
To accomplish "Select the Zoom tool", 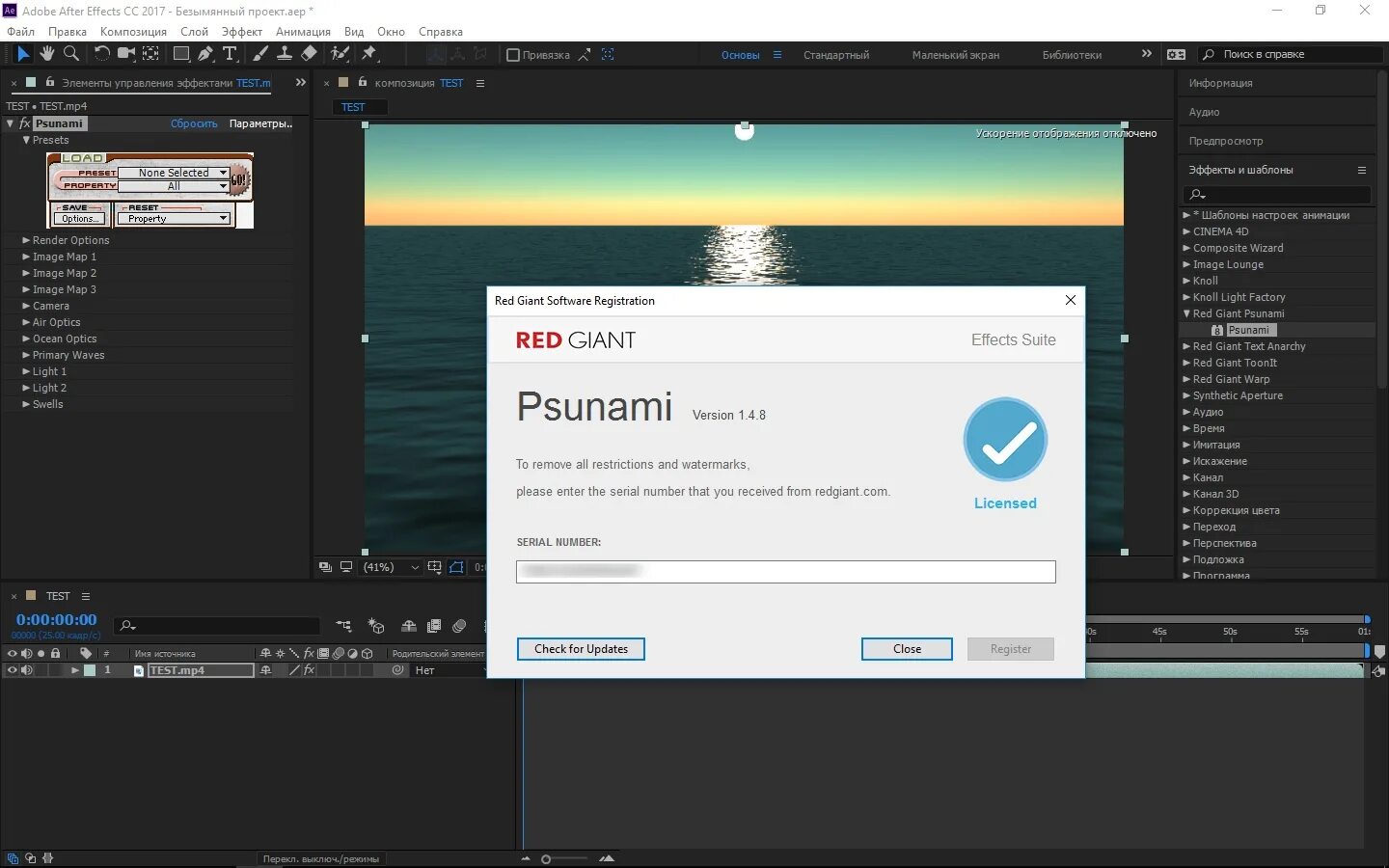I will pos(71,54).
